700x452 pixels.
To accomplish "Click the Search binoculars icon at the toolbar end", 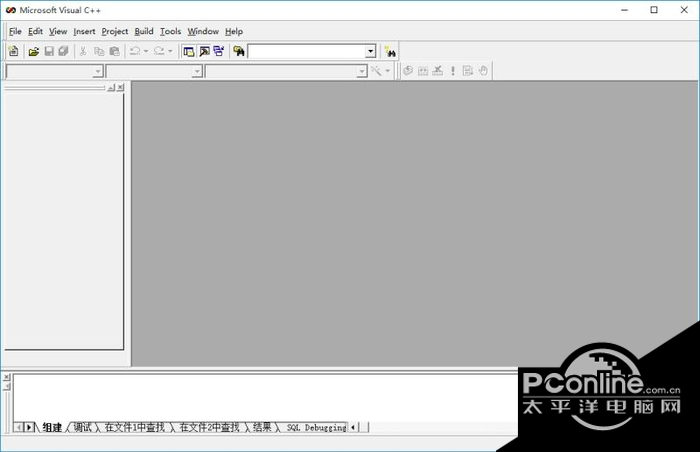I will point(390,52).
